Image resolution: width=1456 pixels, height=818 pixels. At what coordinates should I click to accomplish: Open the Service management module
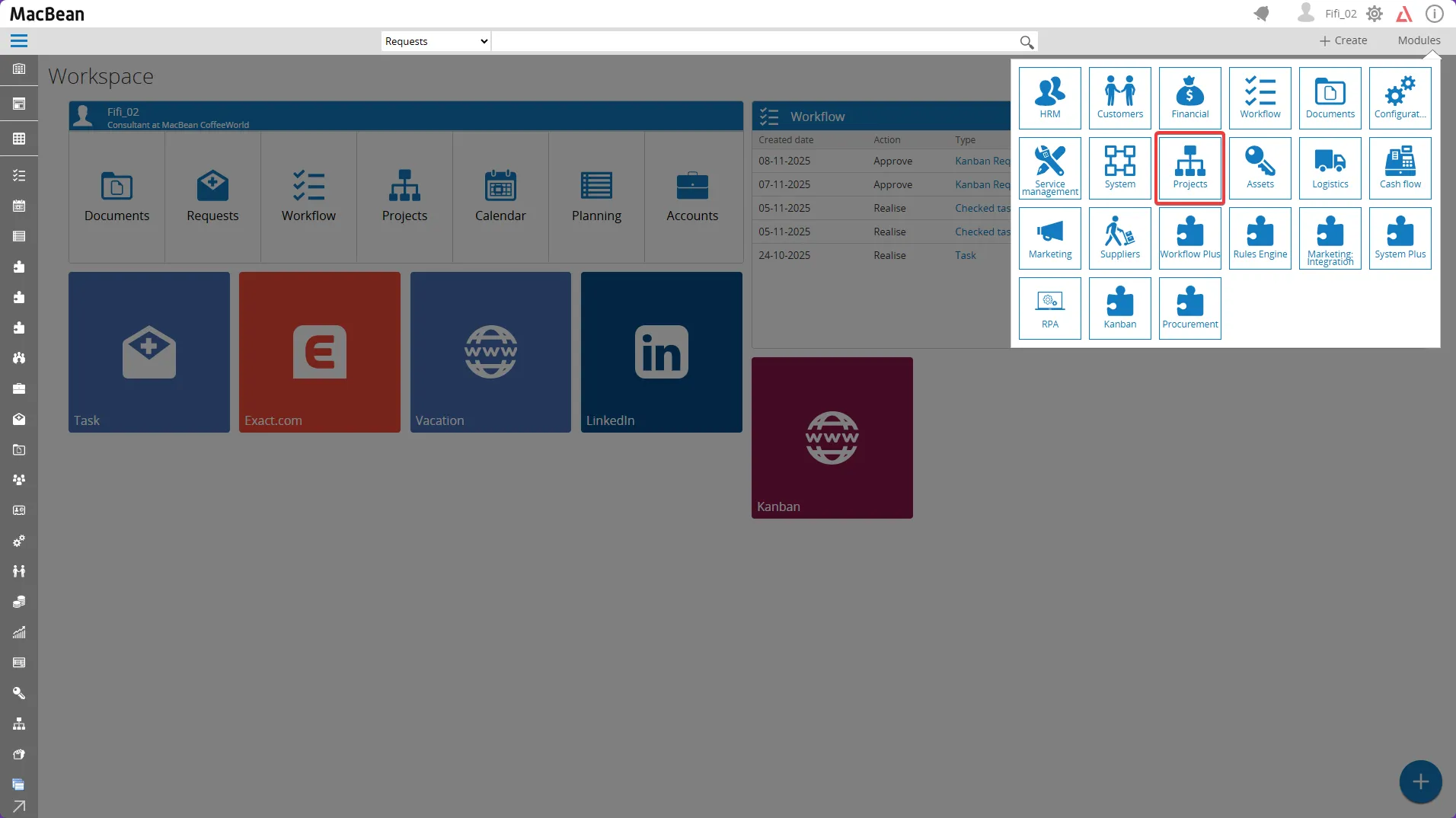click(x=1049, y=168)
